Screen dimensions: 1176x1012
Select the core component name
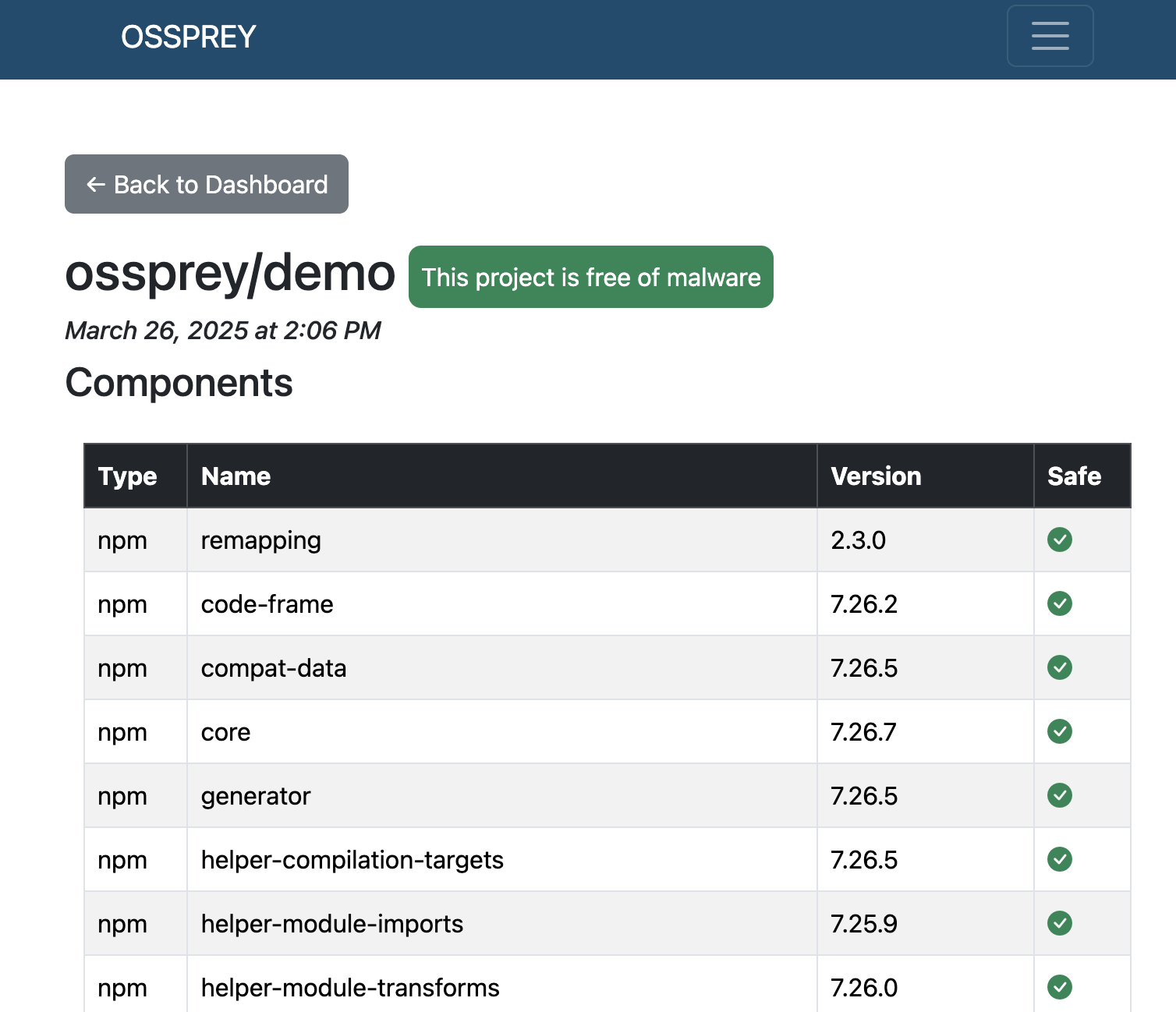click(225, 732)
